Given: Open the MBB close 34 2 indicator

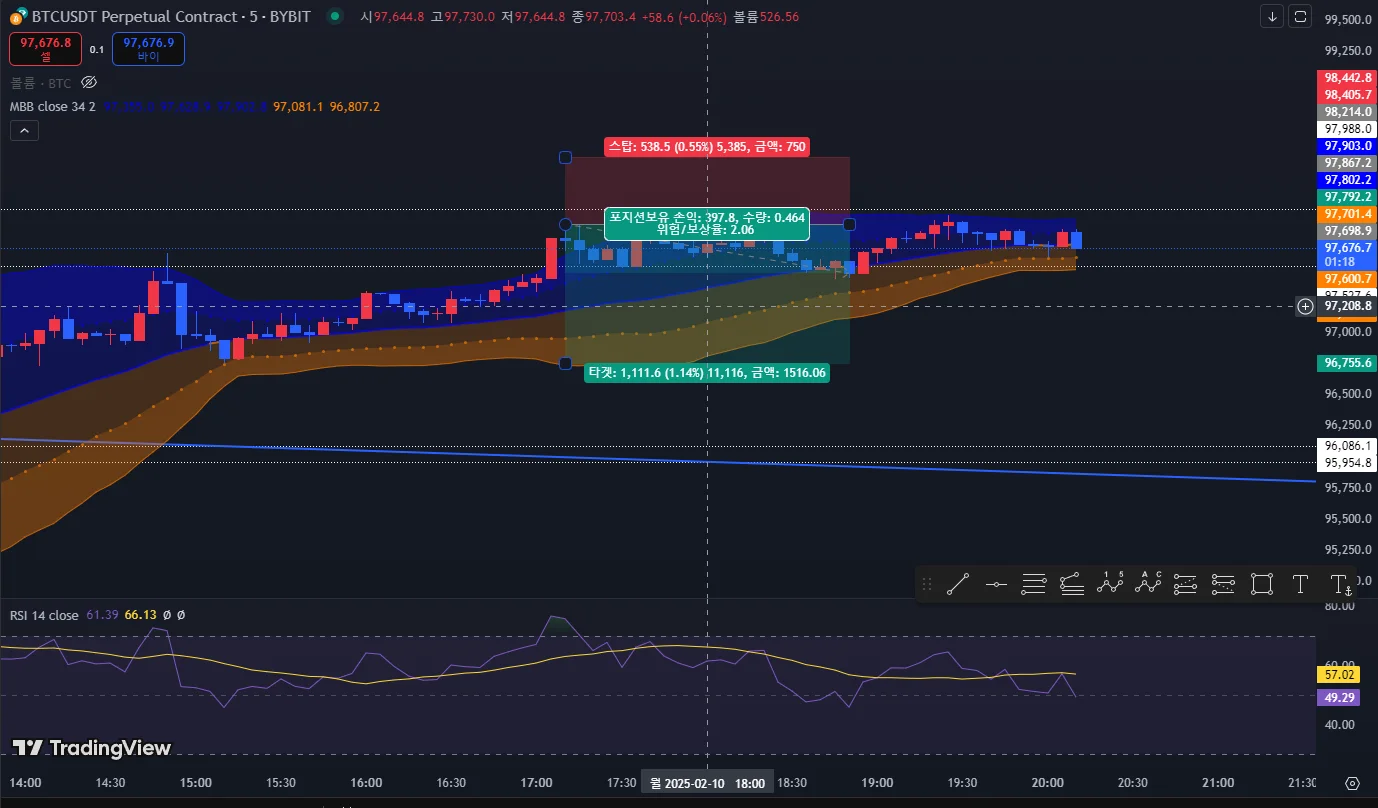Looking at the screenshot, I should (x=53, y=107).
